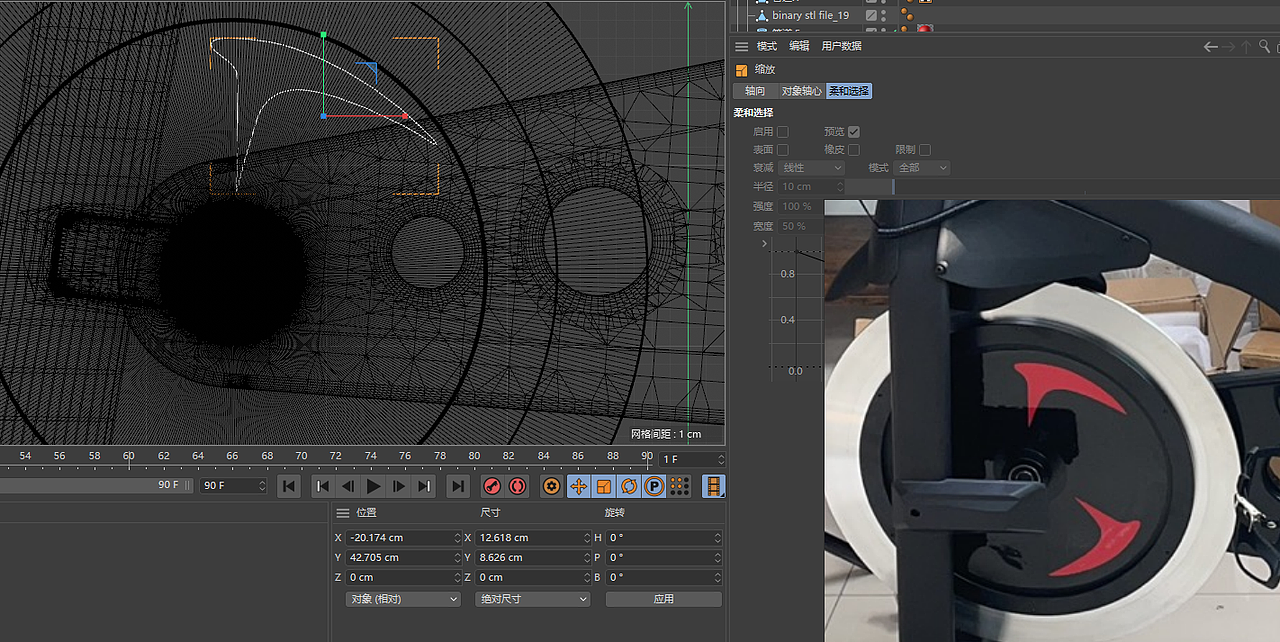
Task: Jump to previous keyframe
Action: pyautogui.click(x=323, y=486)
